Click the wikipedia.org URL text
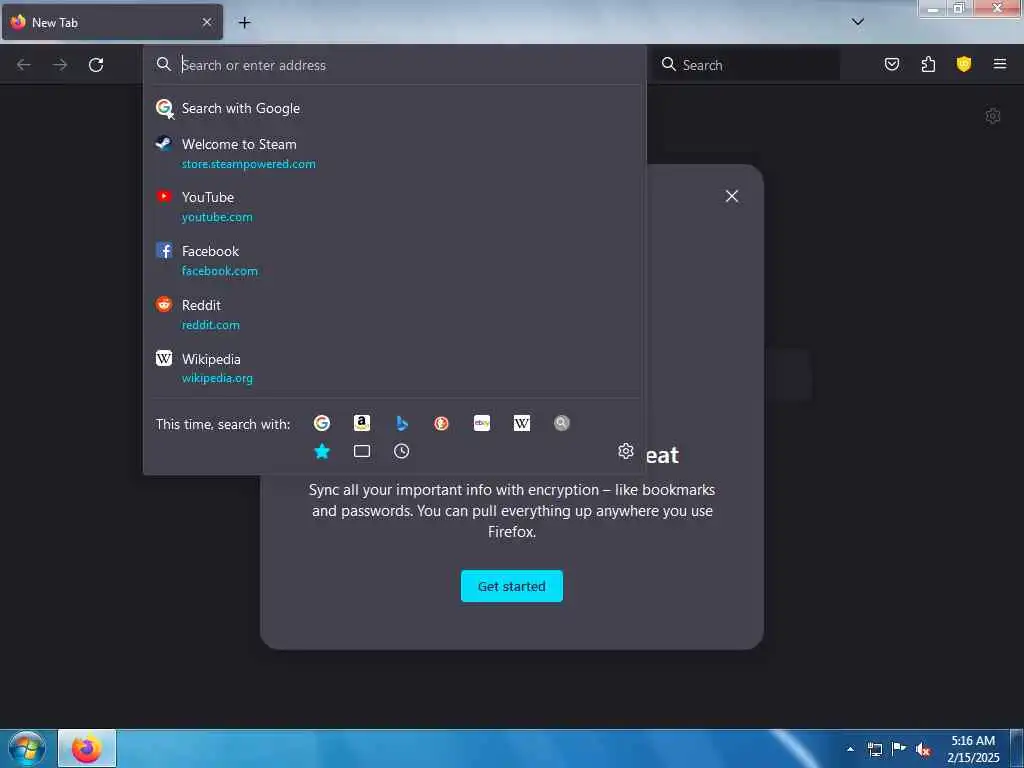The width and height of the screenshot is (1024, 768). [x=217, y=378]
